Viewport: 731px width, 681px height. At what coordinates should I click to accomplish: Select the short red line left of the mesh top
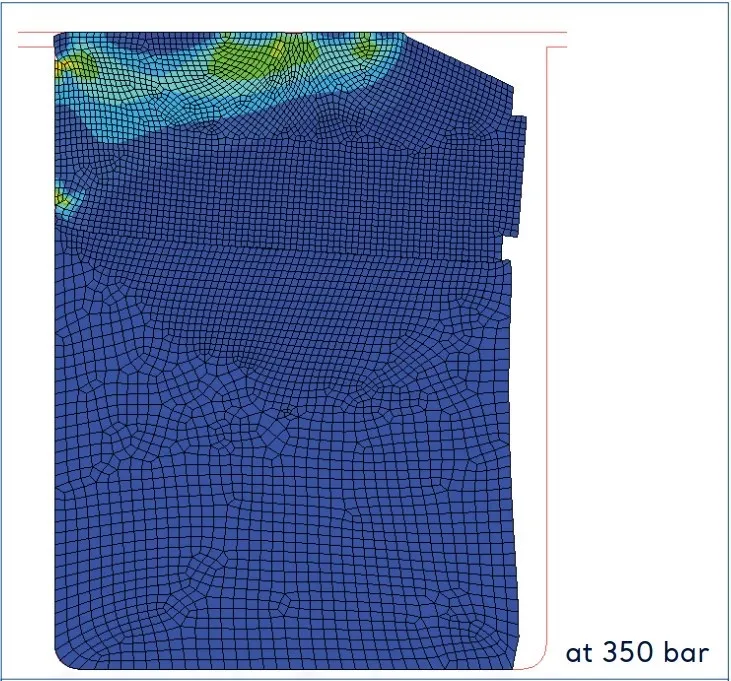pyautogui.click(x=36, y=47)
